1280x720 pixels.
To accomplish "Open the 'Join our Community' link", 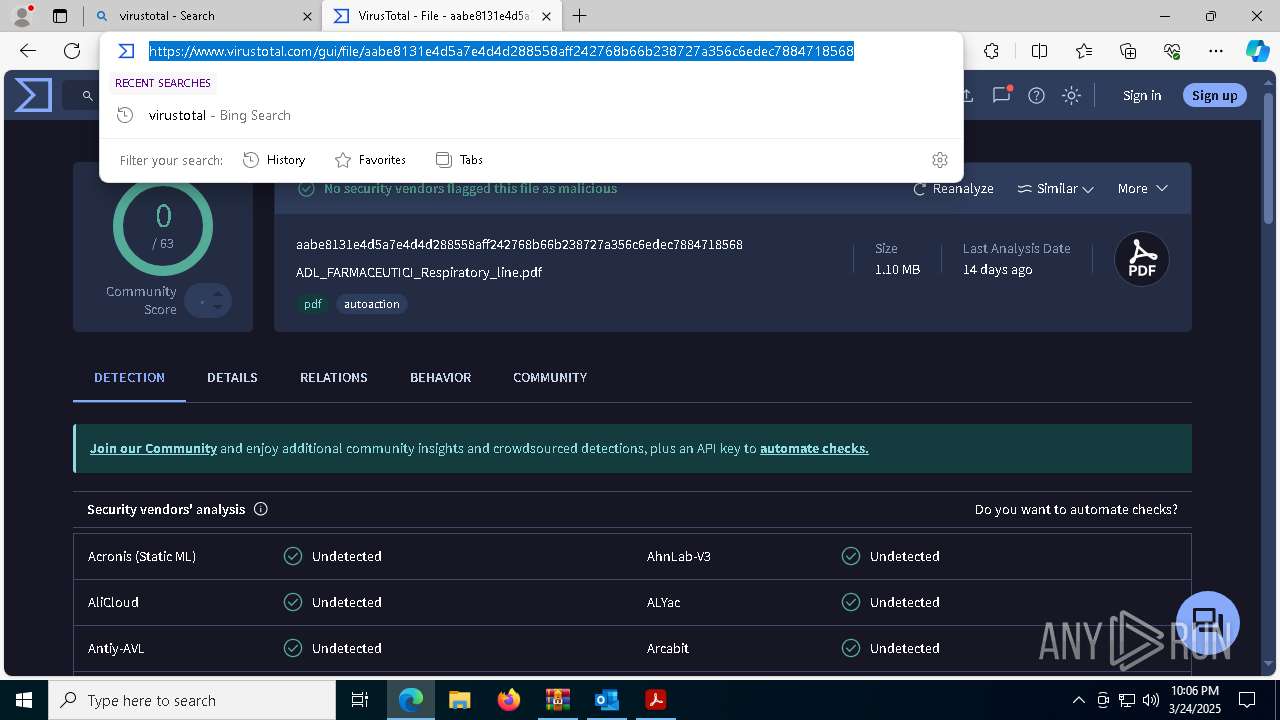I will pyautogui.click(x=153, y=448).
